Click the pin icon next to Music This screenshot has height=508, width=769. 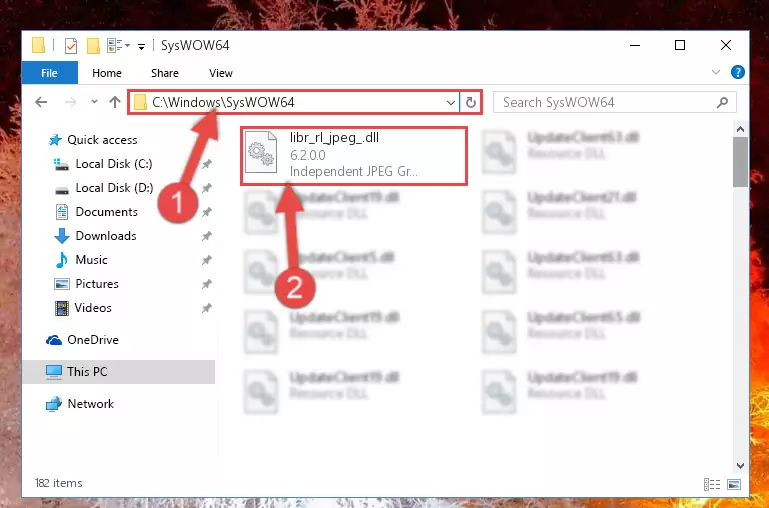206,260
